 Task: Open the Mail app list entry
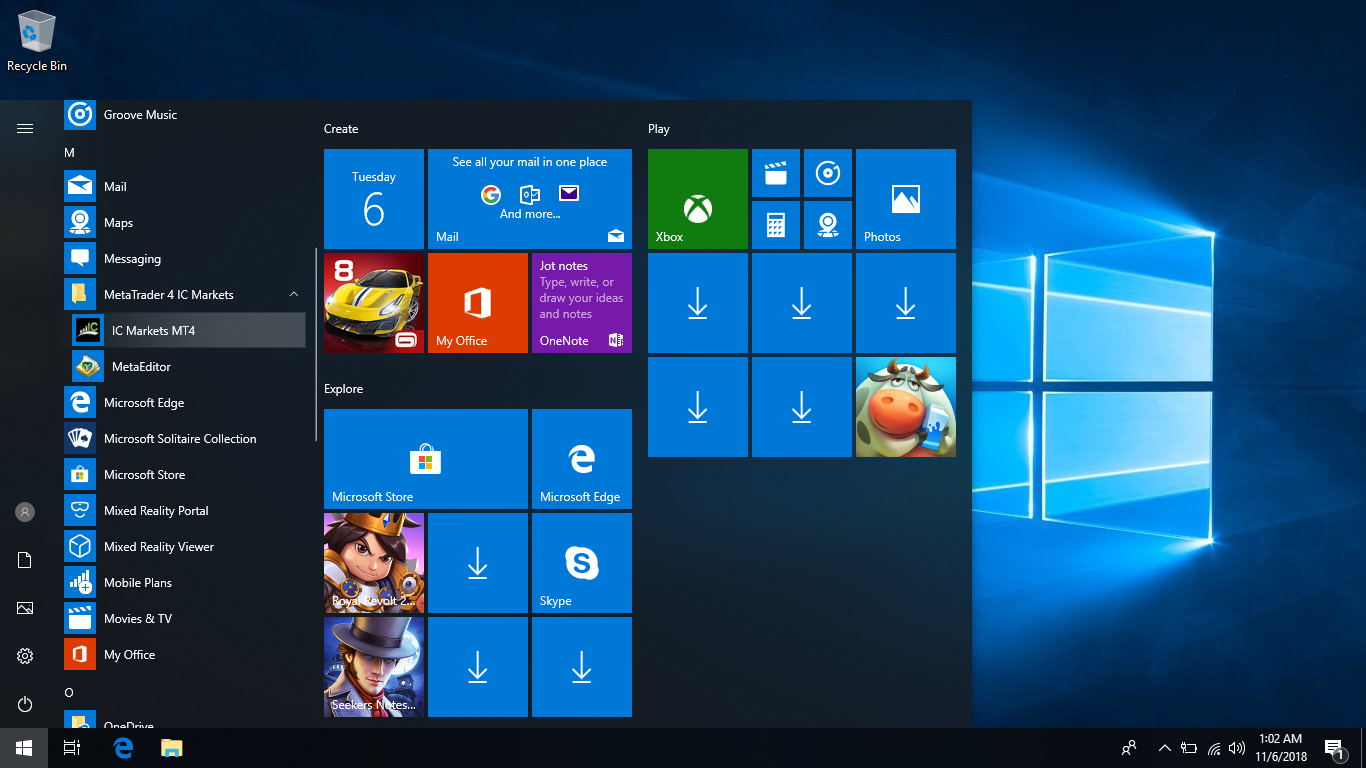coord(185,187)
